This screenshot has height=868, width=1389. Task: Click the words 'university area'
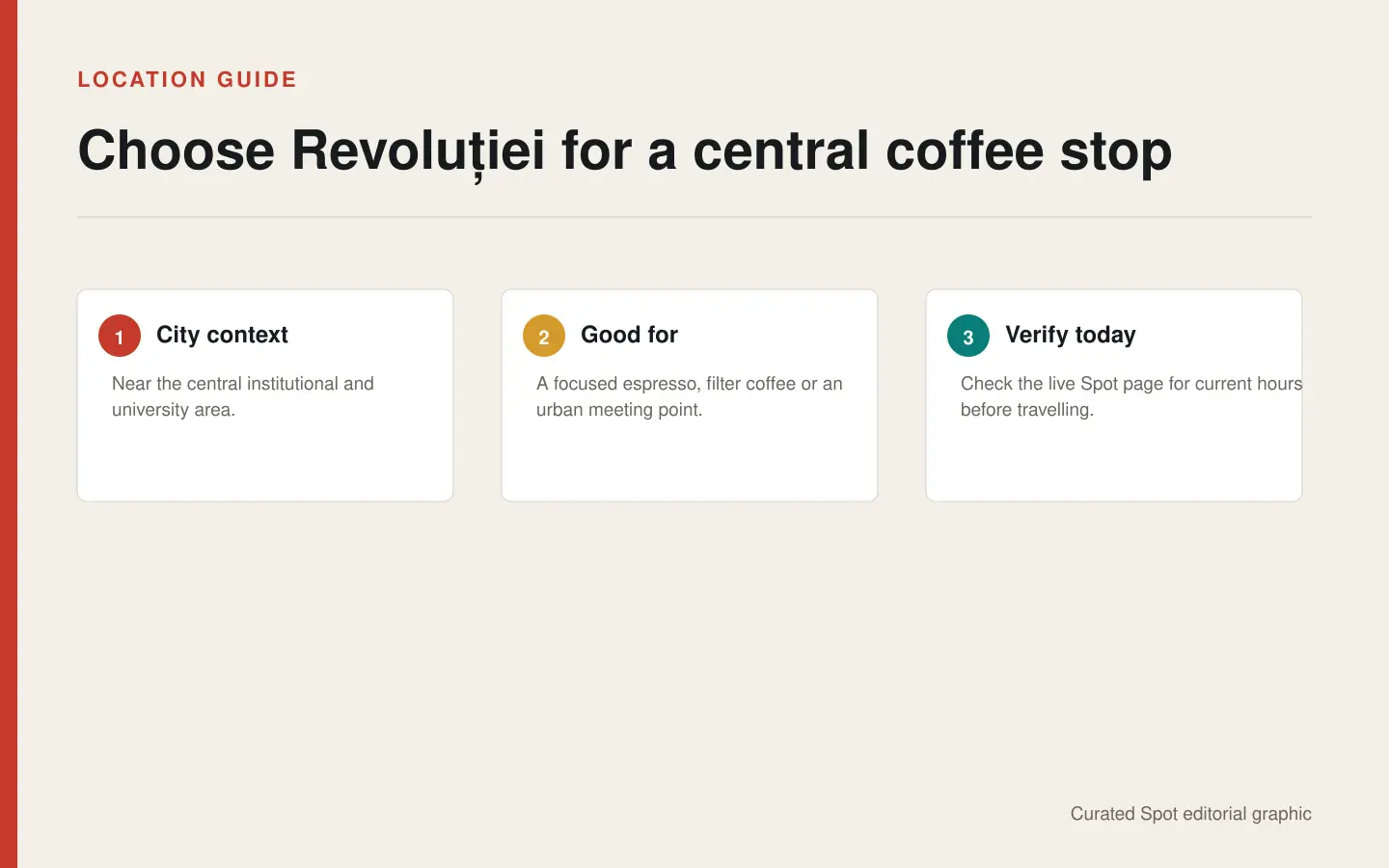click(x=172, y=410)
